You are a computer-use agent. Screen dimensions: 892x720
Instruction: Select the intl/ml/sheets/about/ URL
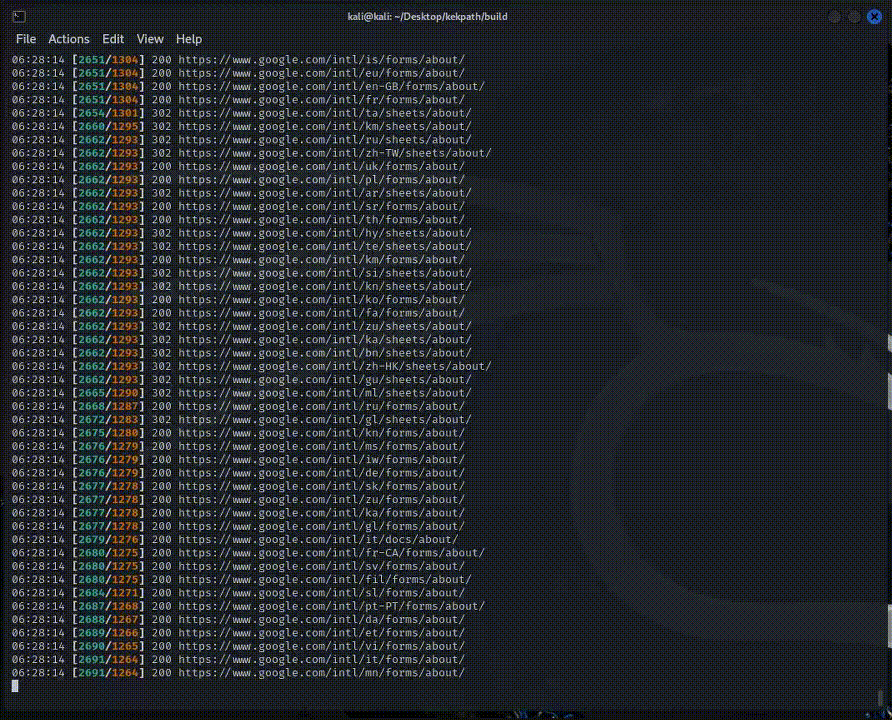pos(325,393)
